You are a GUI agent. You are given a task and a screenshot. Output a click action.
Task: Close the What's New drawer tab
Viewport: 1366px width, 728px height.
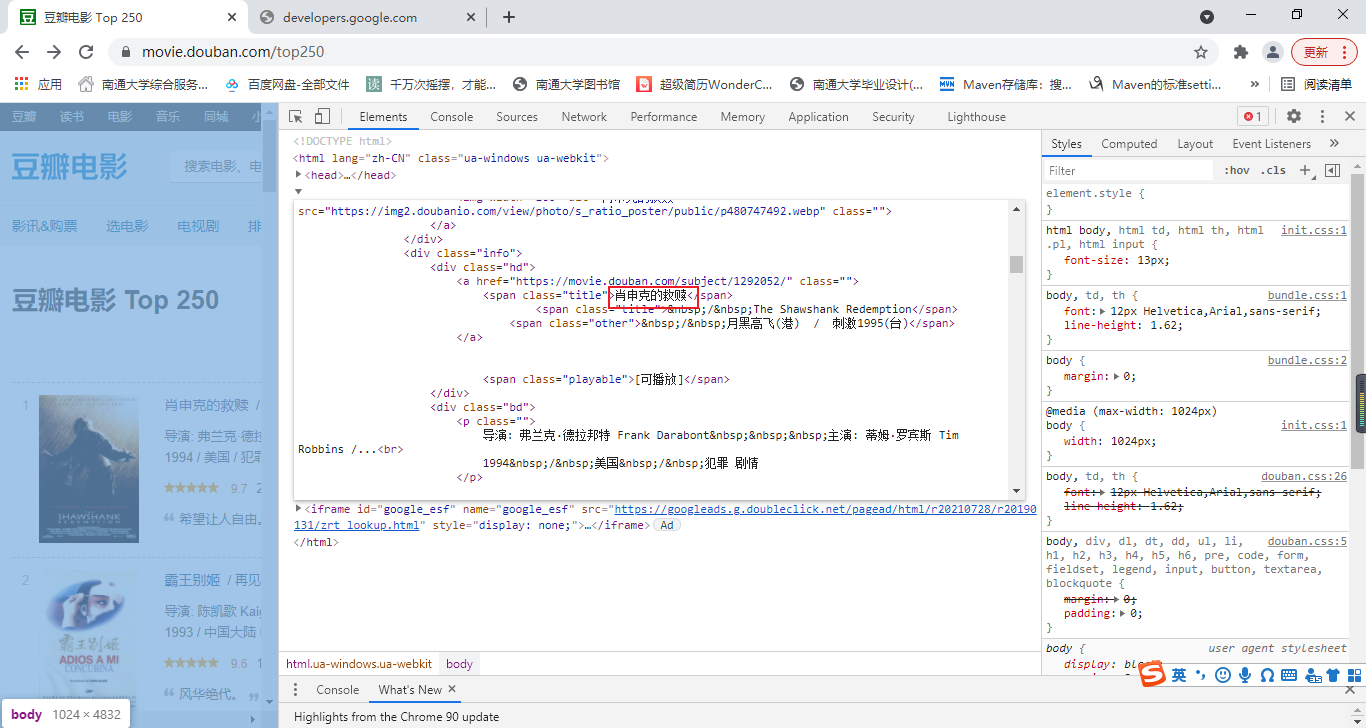452,689
